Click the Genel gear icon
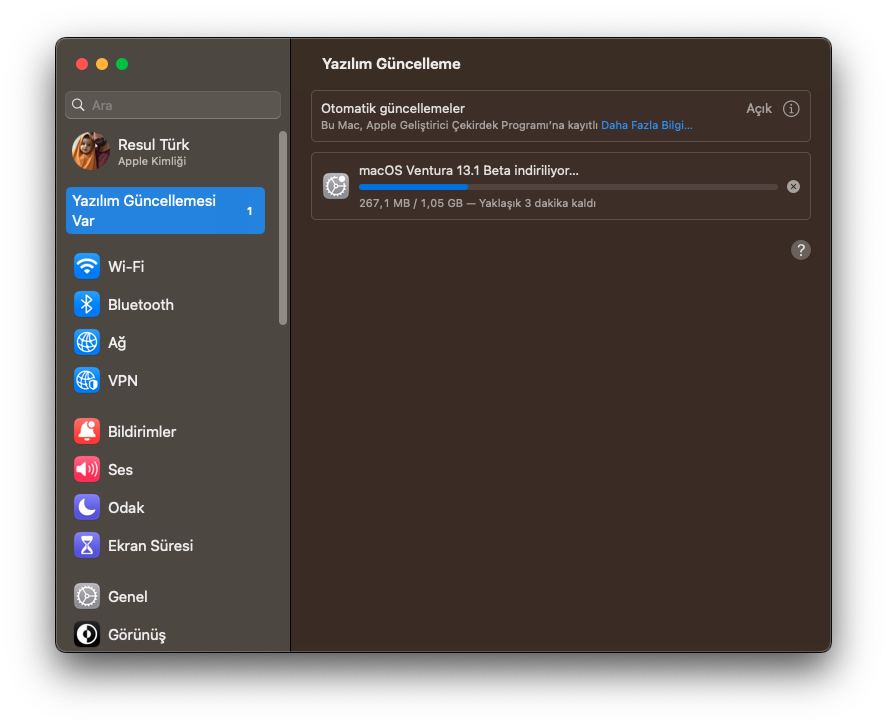887x726 pixels. pyautogui.click(x=87, y=596)
